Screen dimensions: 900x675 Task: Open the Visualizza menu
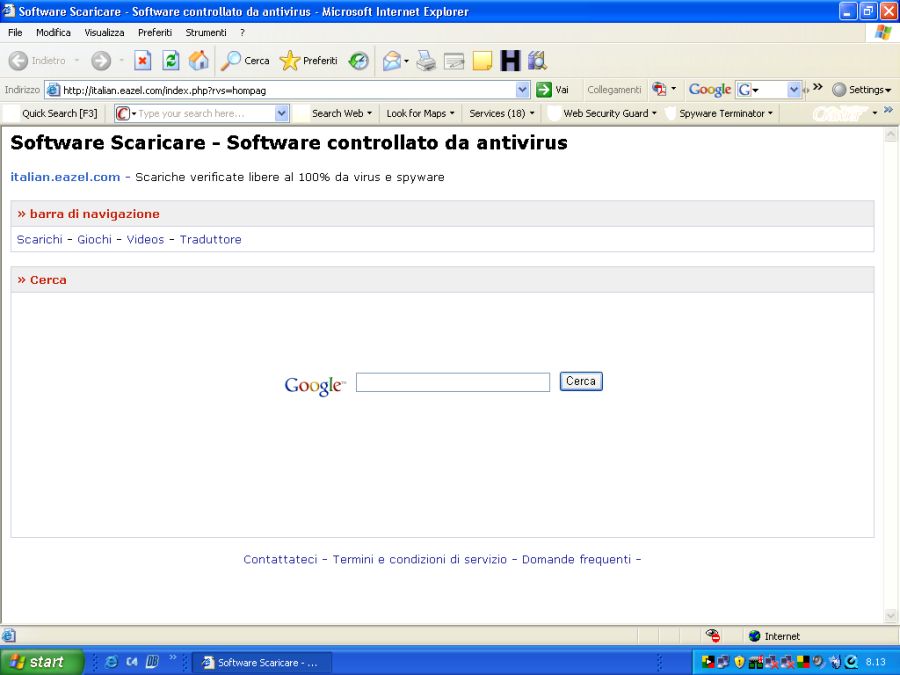point(104,33)
